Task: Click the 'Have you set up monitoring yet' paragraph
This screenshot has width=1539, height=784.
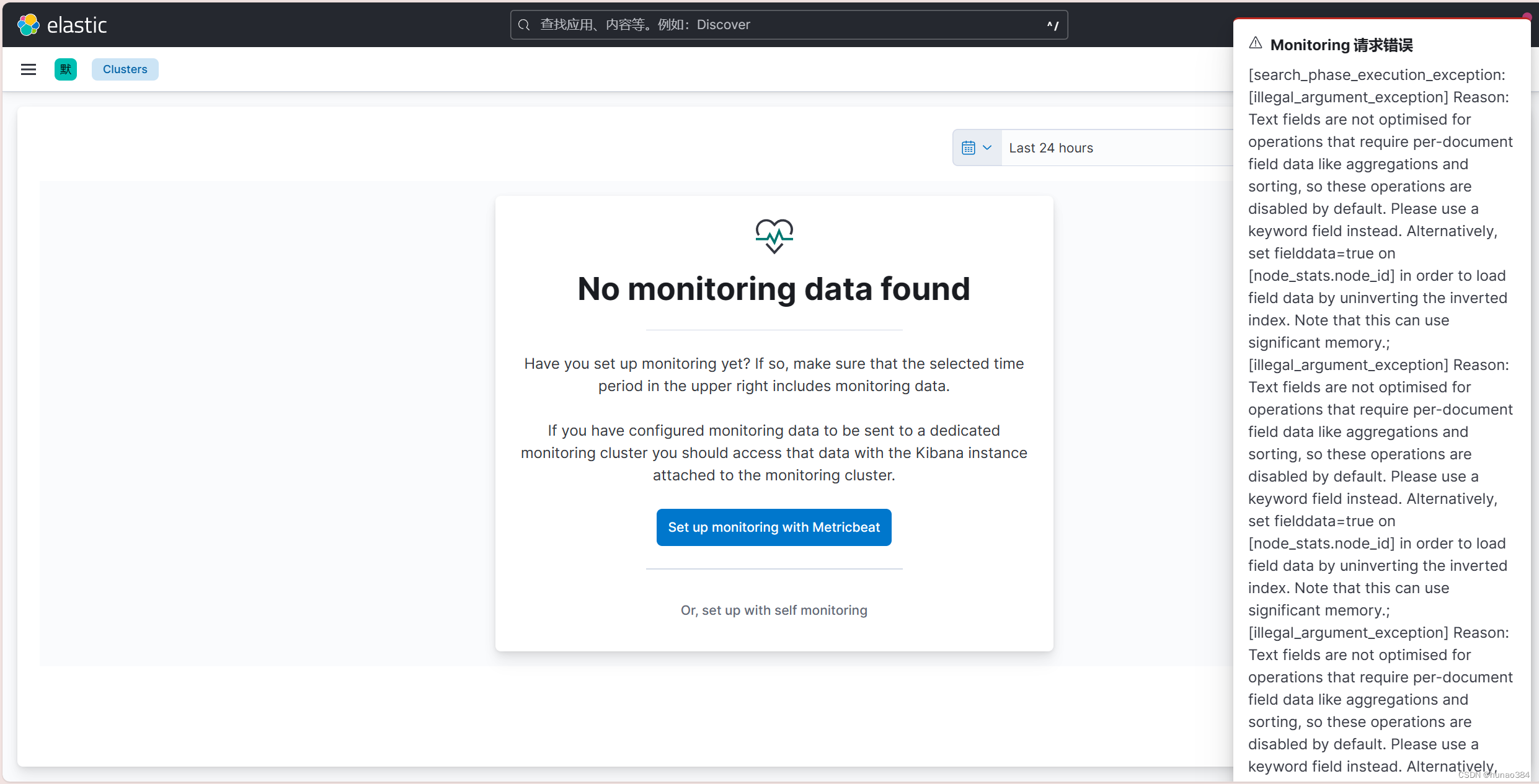Action: [x=773, y=374]
